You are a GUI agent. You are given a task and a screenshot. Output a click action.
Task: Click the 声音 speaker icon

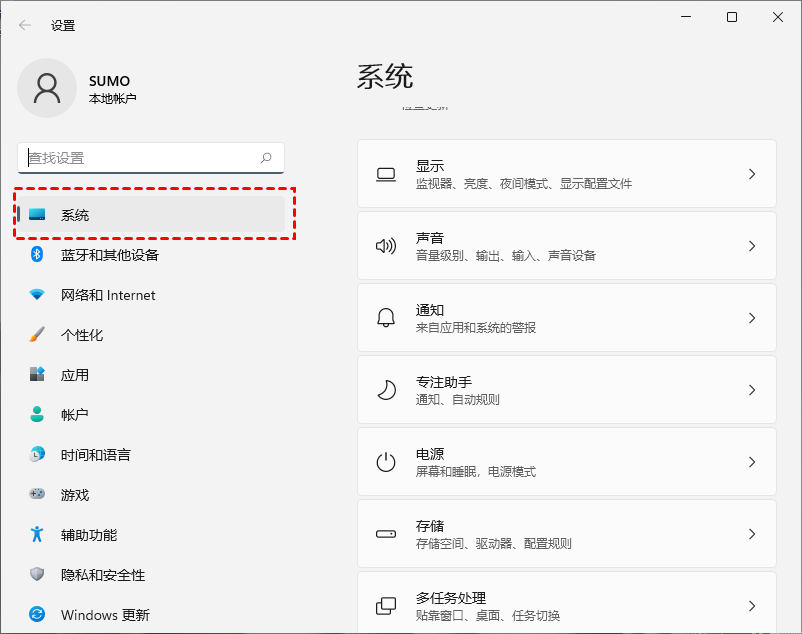click(386, 246)
